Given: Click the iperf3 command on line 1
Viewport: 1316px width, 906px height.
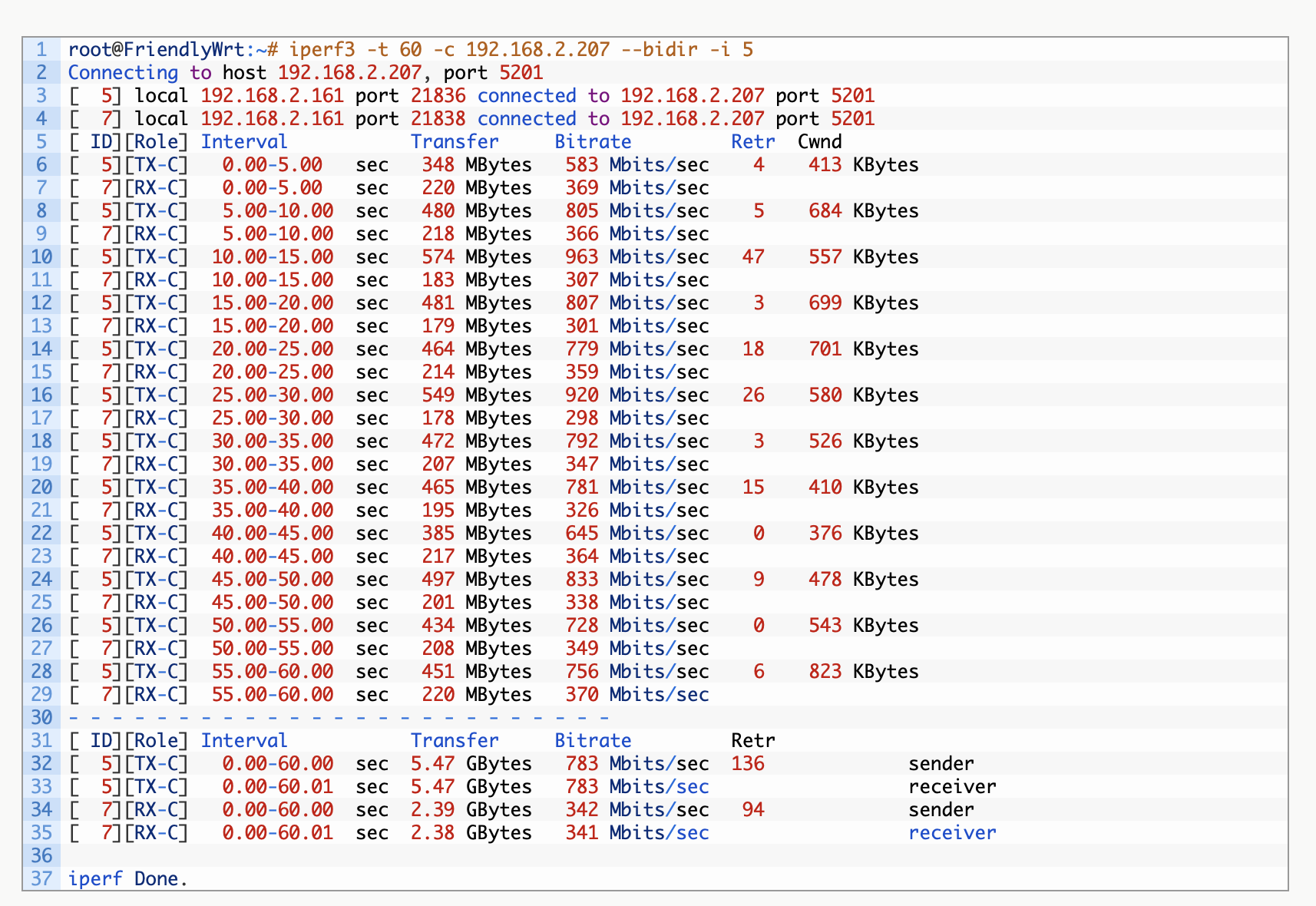Looking at the screenshot, I should click(521, 50).
